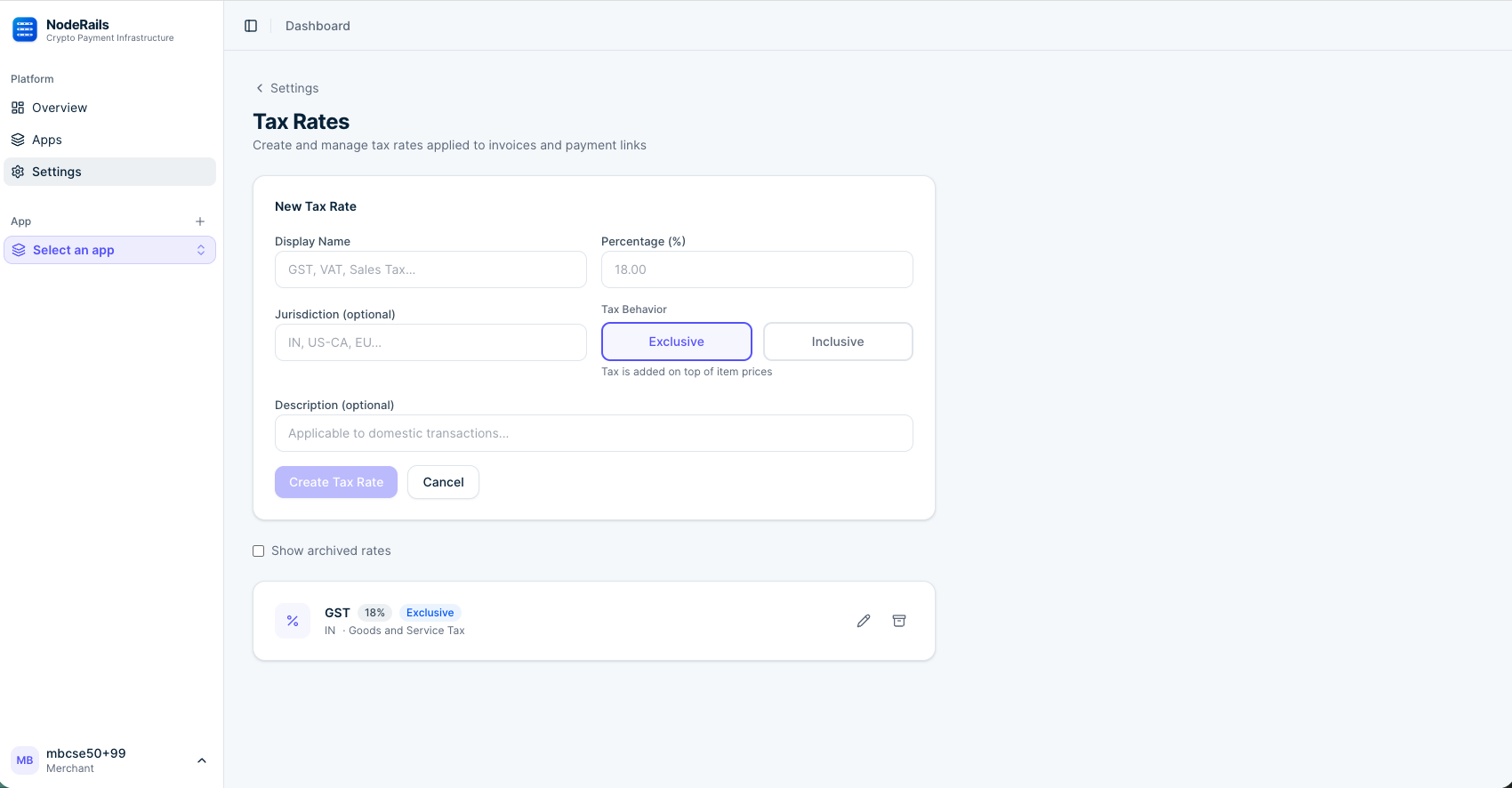
Task: Toggle the sidebar panel icon
Action: (x=251, y=26)
